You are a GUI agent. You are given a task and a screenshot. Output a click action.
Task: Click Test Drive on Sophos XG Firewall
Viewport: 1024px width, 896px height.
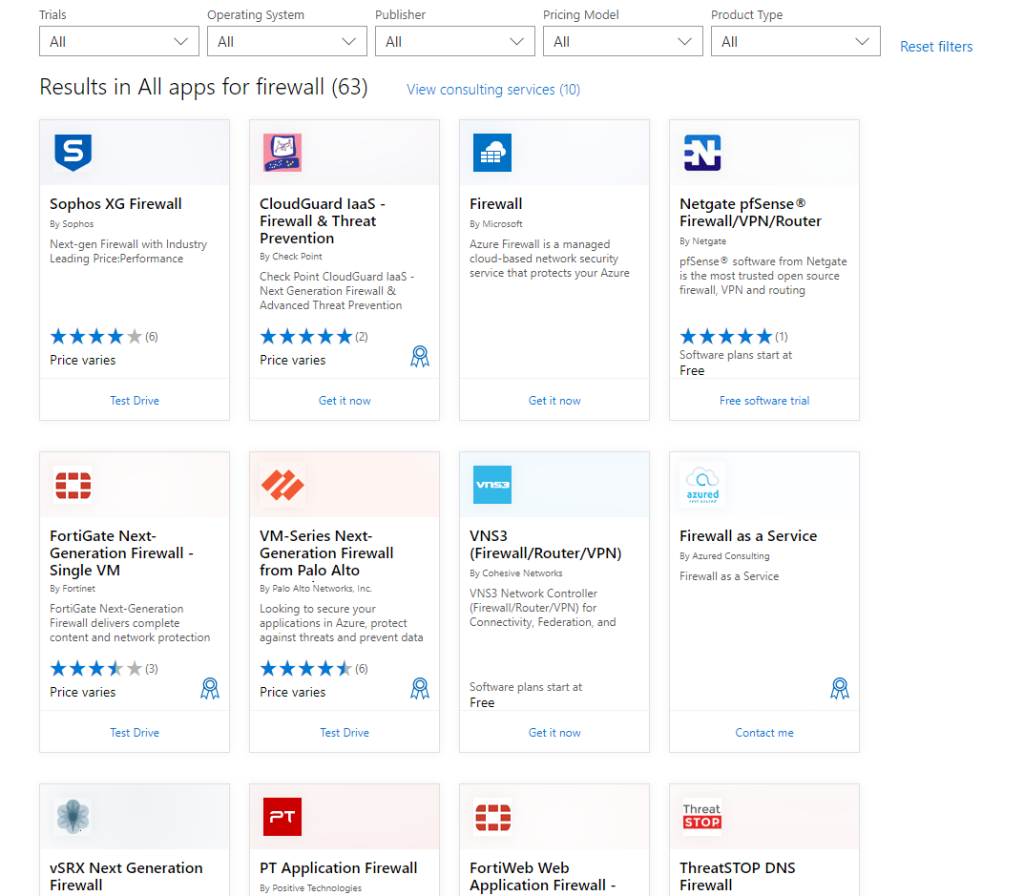coord(135,400)
